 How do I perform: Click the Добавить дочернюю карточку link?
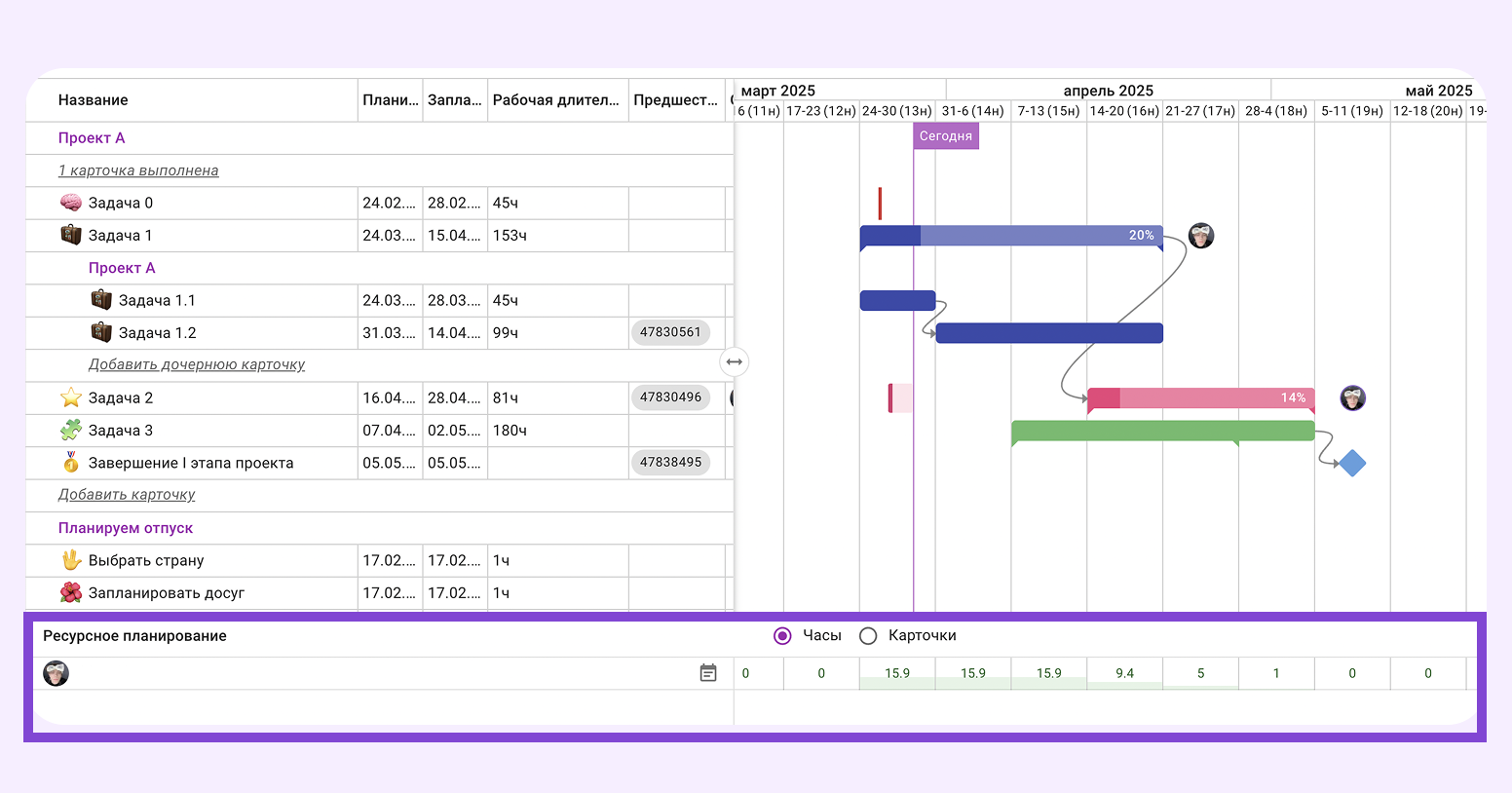197,364
